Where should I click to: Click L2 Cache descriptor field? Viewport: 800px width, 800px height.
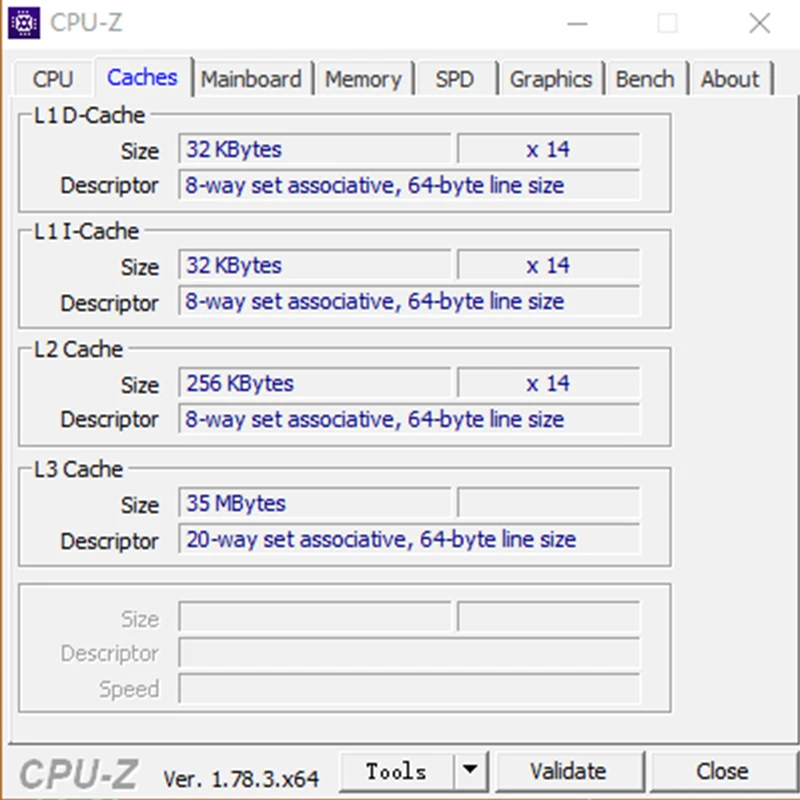coord(409,419)
